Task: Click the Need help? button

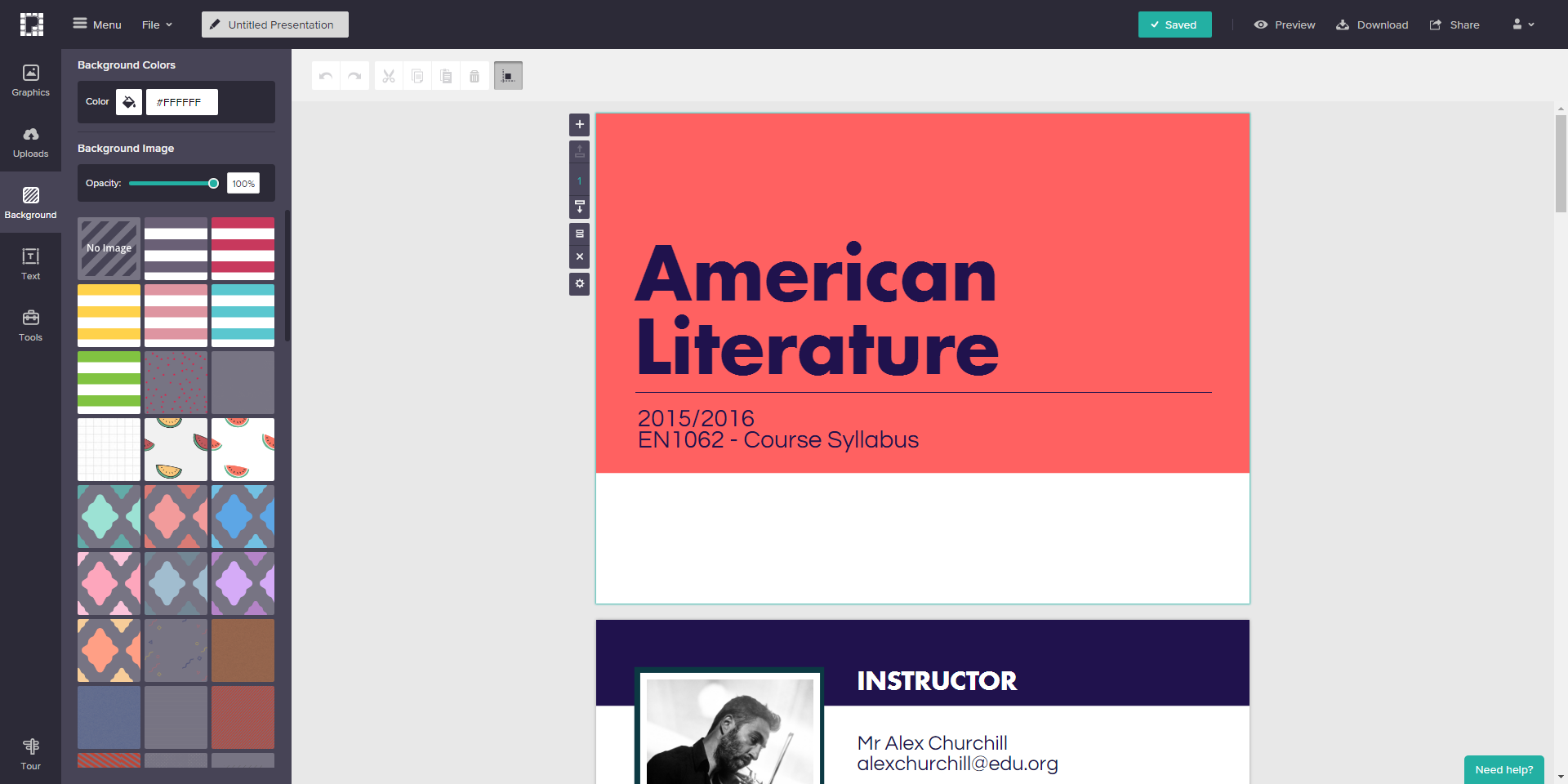Action: coord(1503,769)
